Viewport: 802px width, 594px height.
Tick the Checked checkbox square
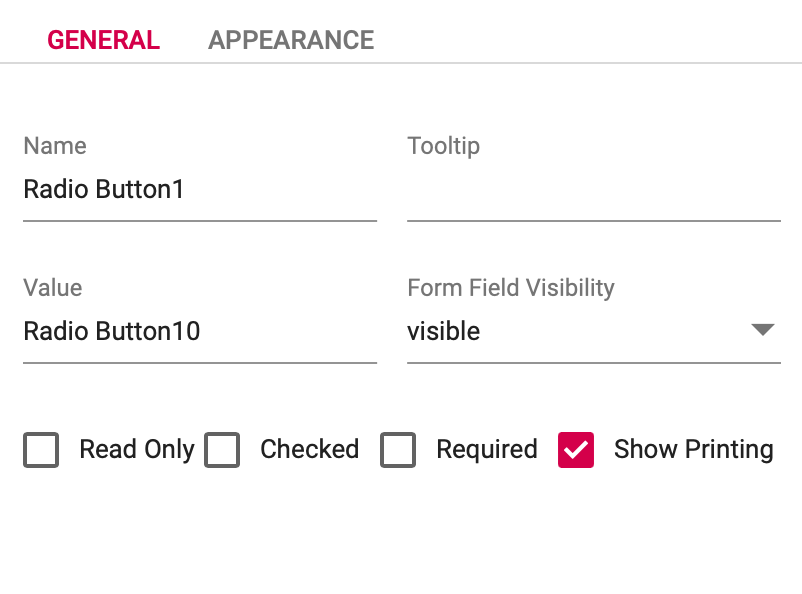(x=222, y=450)
